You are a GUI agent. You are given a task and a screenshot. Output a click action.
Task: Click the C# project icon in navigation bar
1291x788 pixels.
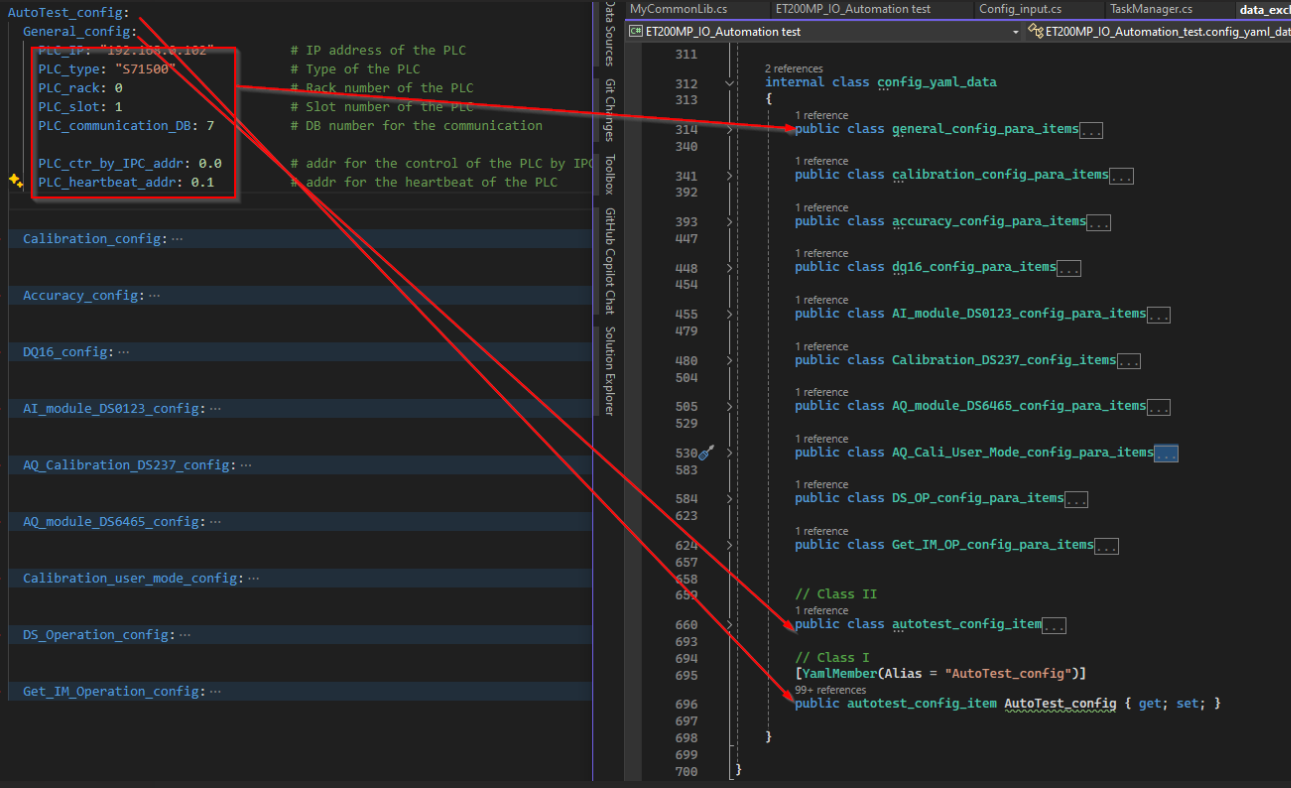click(635, 32)
